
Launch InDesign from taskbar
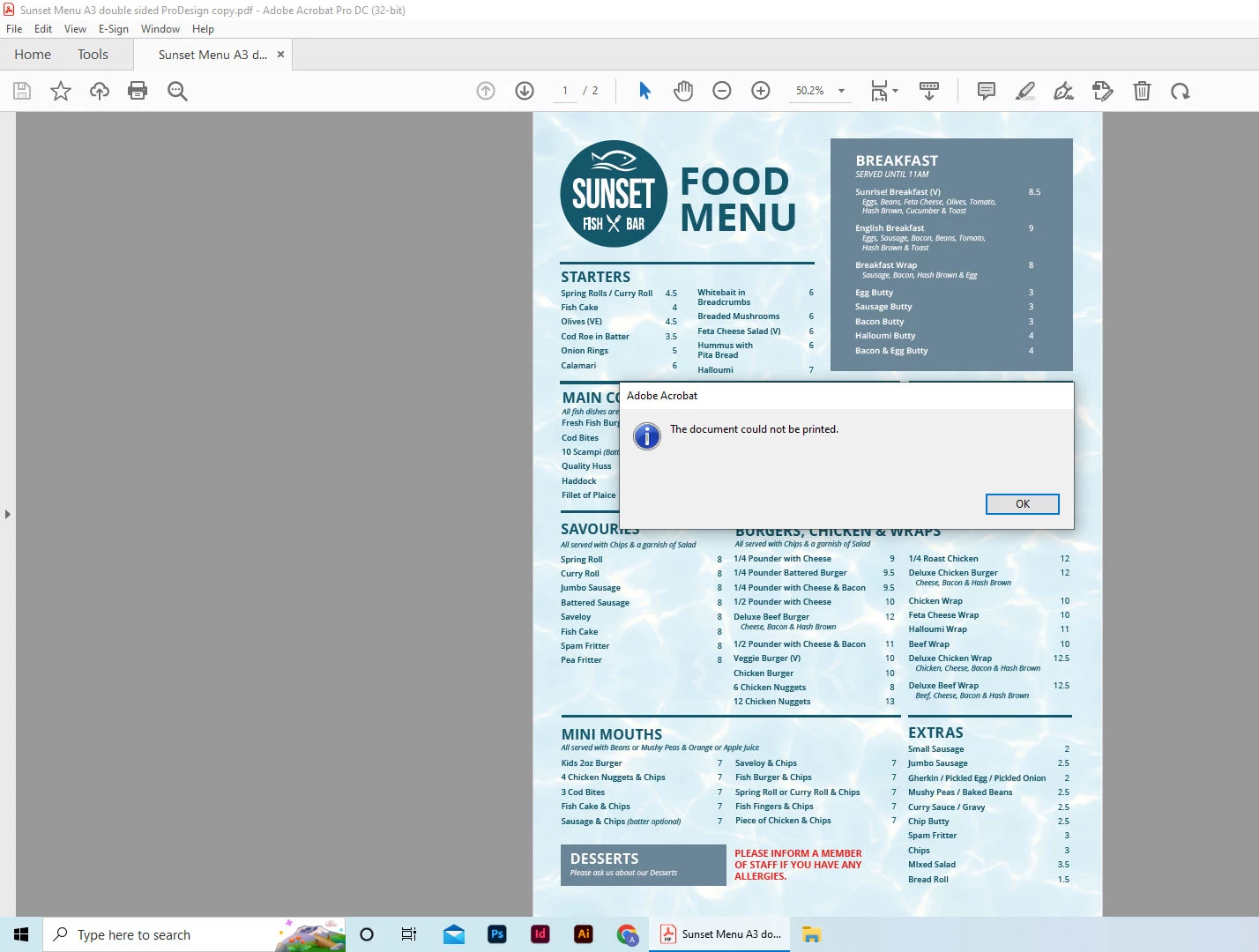[540, 934]
